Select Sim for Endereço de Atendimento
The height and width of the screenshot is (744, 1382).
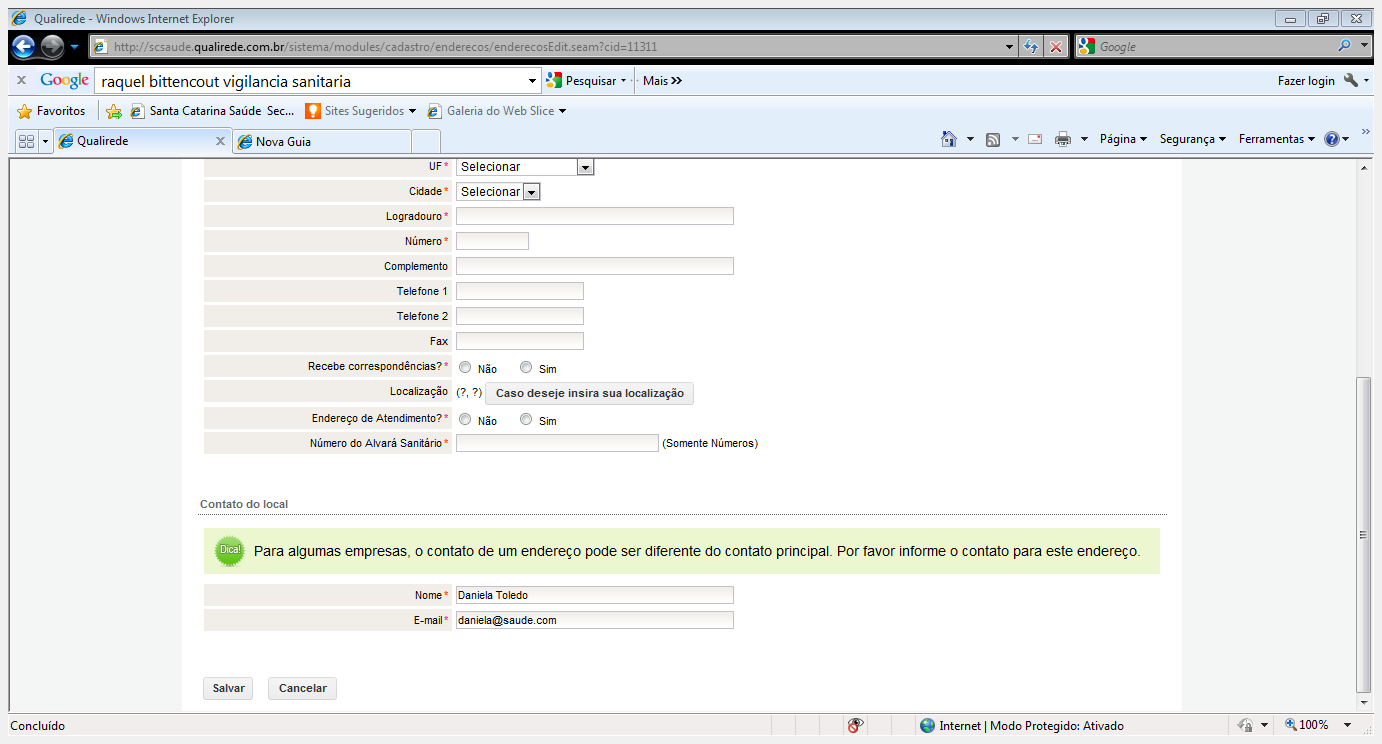pos(526,419)
